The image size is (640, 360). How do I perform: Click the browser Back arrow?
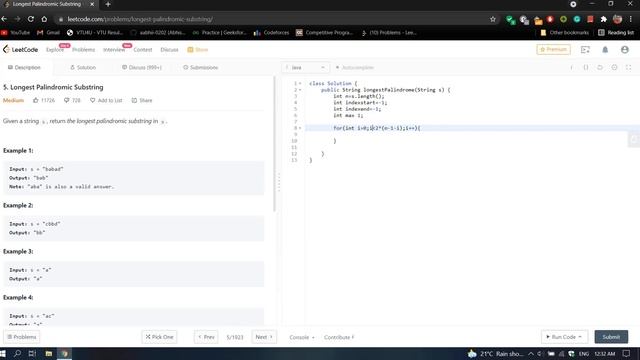tap(4, 19)
